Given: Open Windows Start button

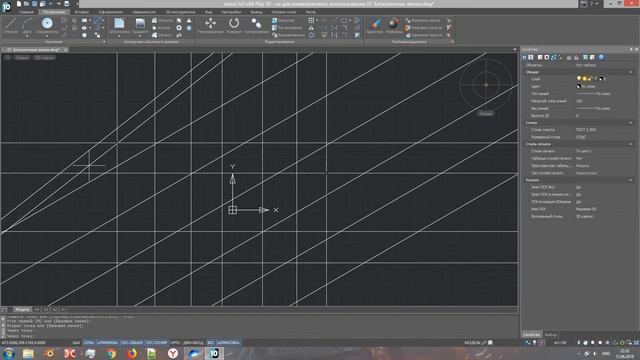Looking at the screenshot, I should pos(9,353).
